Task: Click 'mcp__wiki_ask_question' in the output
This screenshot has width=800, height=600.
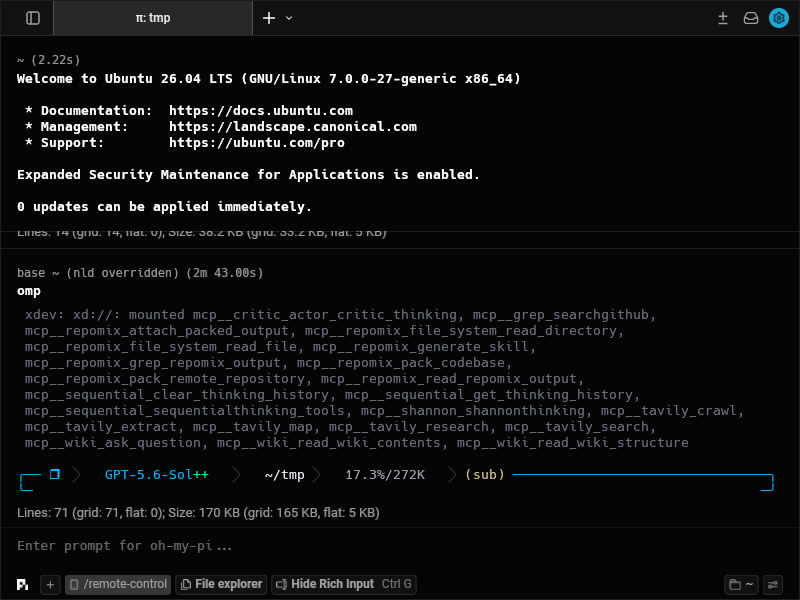Action: [x=113, y=442]
